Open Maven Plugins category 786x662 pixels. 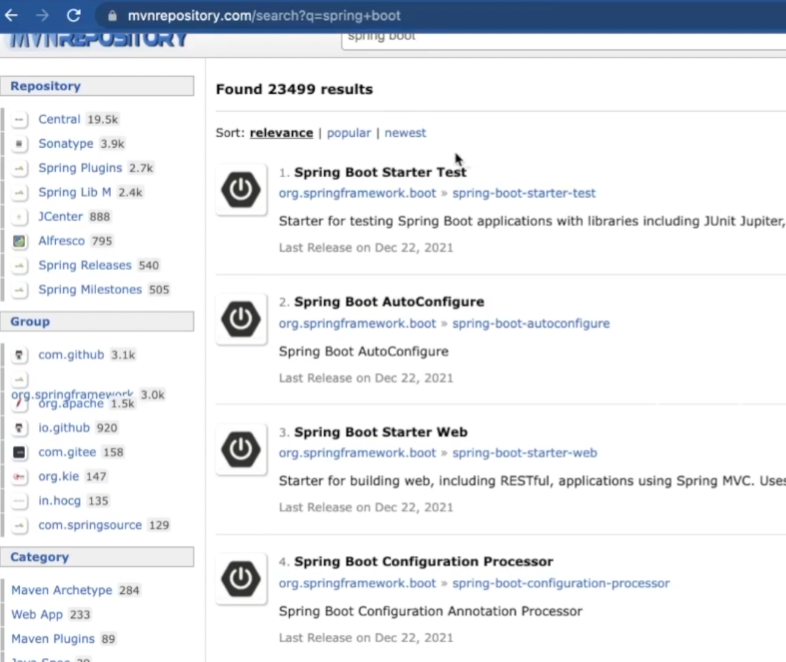click(53, 639)
